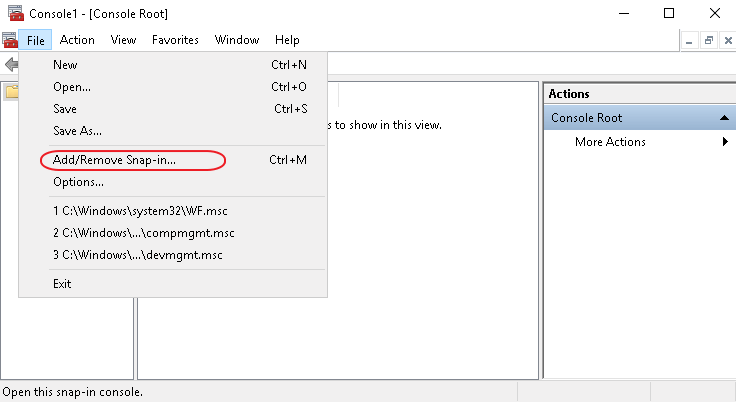Click the MMC console icon in menu bar
Screen dimensions: 736x402
(x=10, y=40)
